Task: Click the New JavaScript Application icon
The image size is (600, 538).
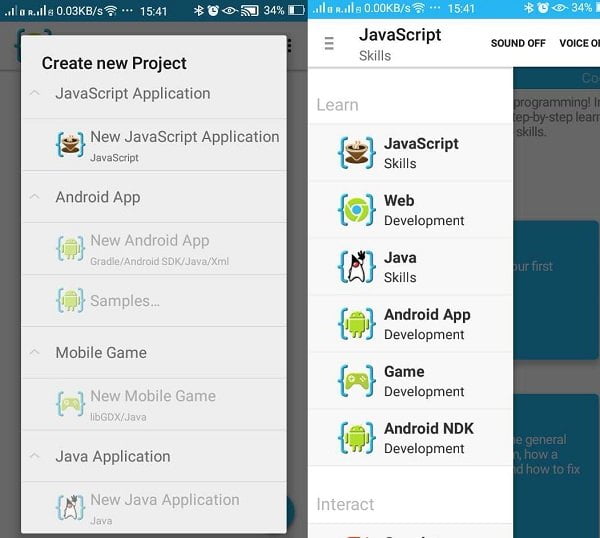Action: tap(70, 145)
